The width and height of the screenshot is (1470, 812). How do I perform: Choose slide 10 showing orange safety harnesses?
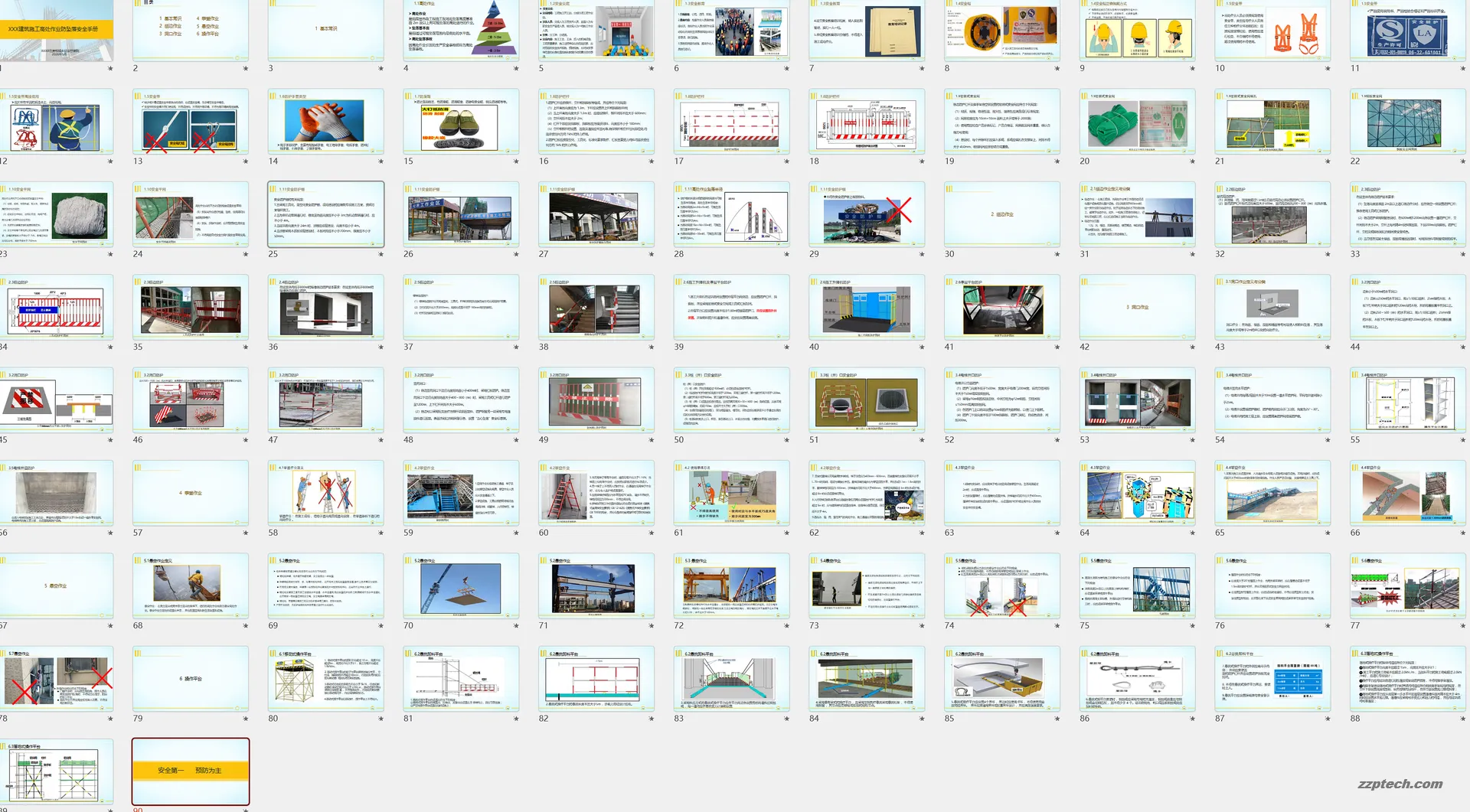[x=1272, y=29]
